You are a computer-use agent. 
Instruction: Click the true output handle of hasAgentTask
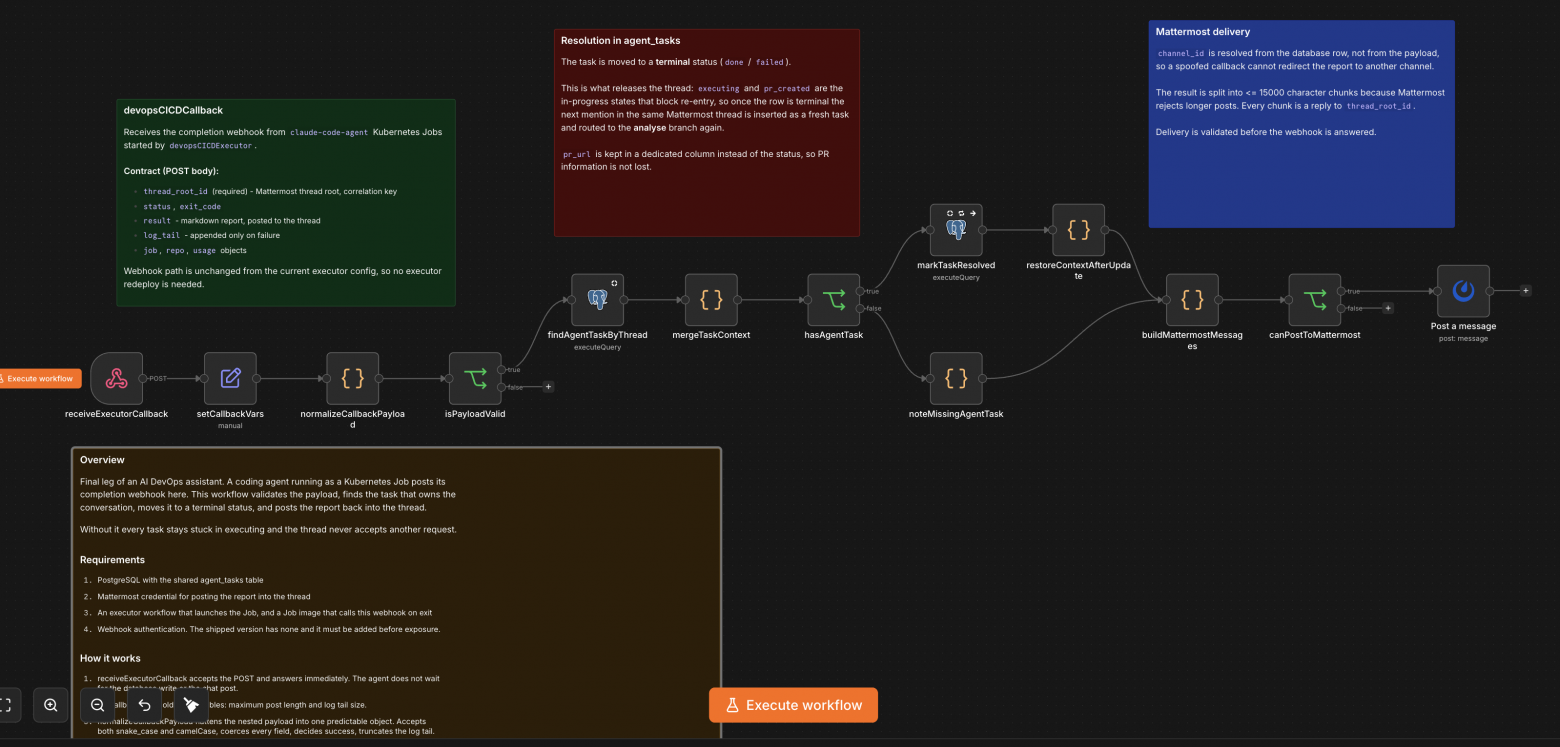861,291
